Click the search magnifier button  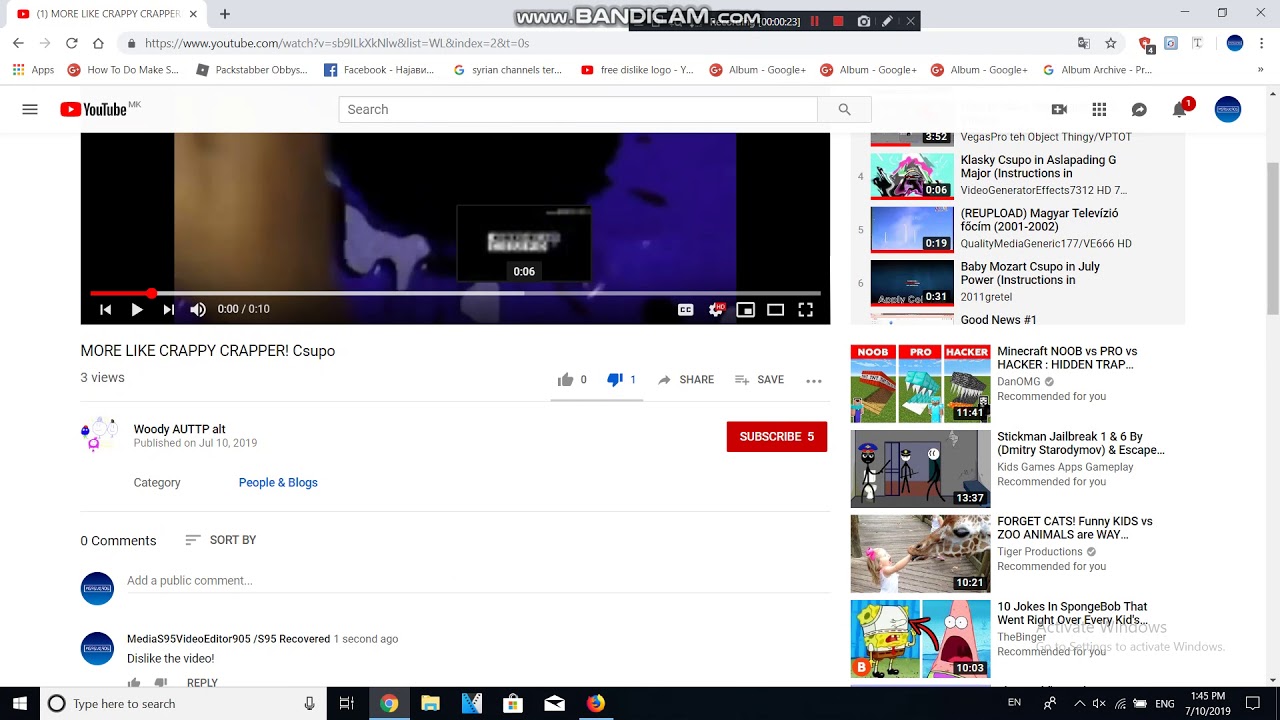tap(844, 110)
